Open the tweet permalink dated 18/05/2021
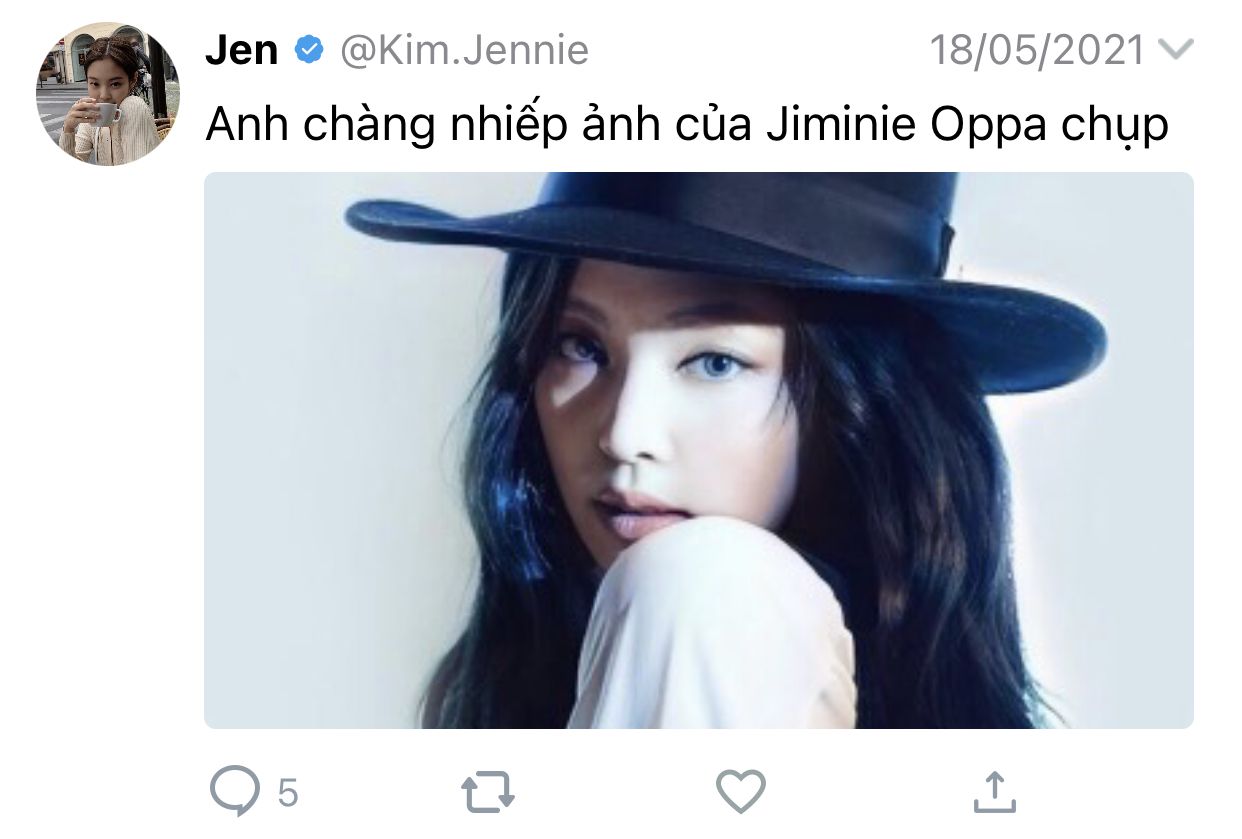The width and height of the screenshot is (1242, 839). [x=1037, y=50]
